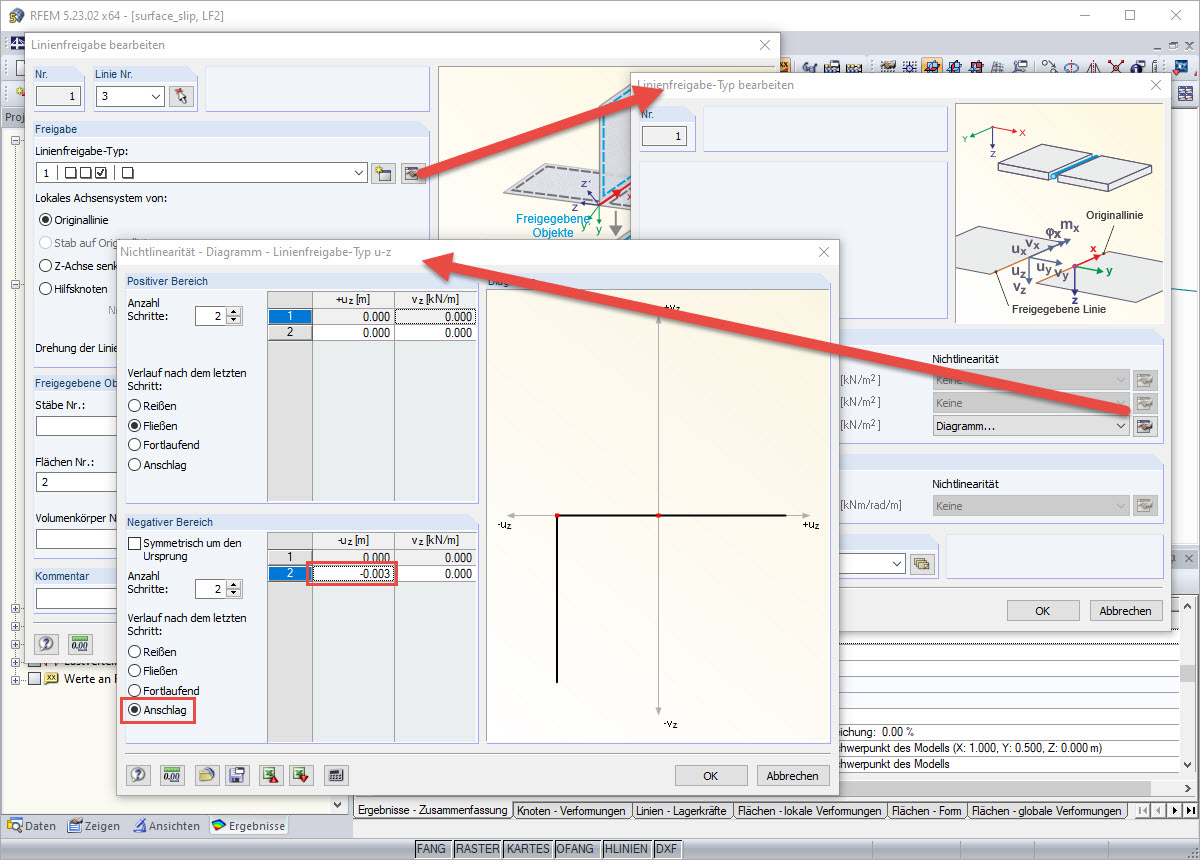This screenshot has width=1200, height=860.
Task: Toggle HLINIEN in status bar
Action: tap(627, 849)
